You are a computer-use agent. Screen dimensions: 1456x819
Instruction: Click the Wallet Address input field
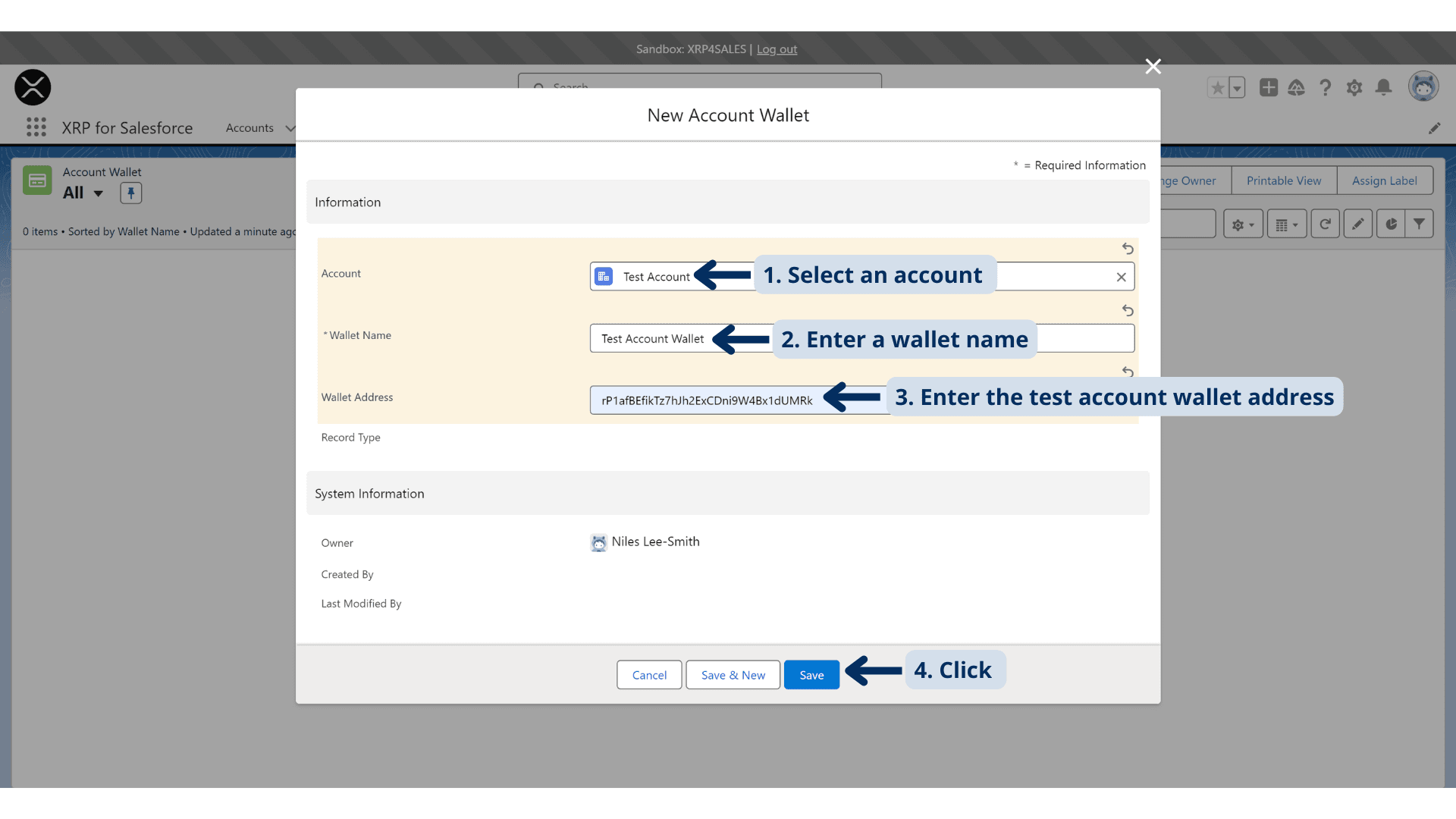(x=862, y=400)
